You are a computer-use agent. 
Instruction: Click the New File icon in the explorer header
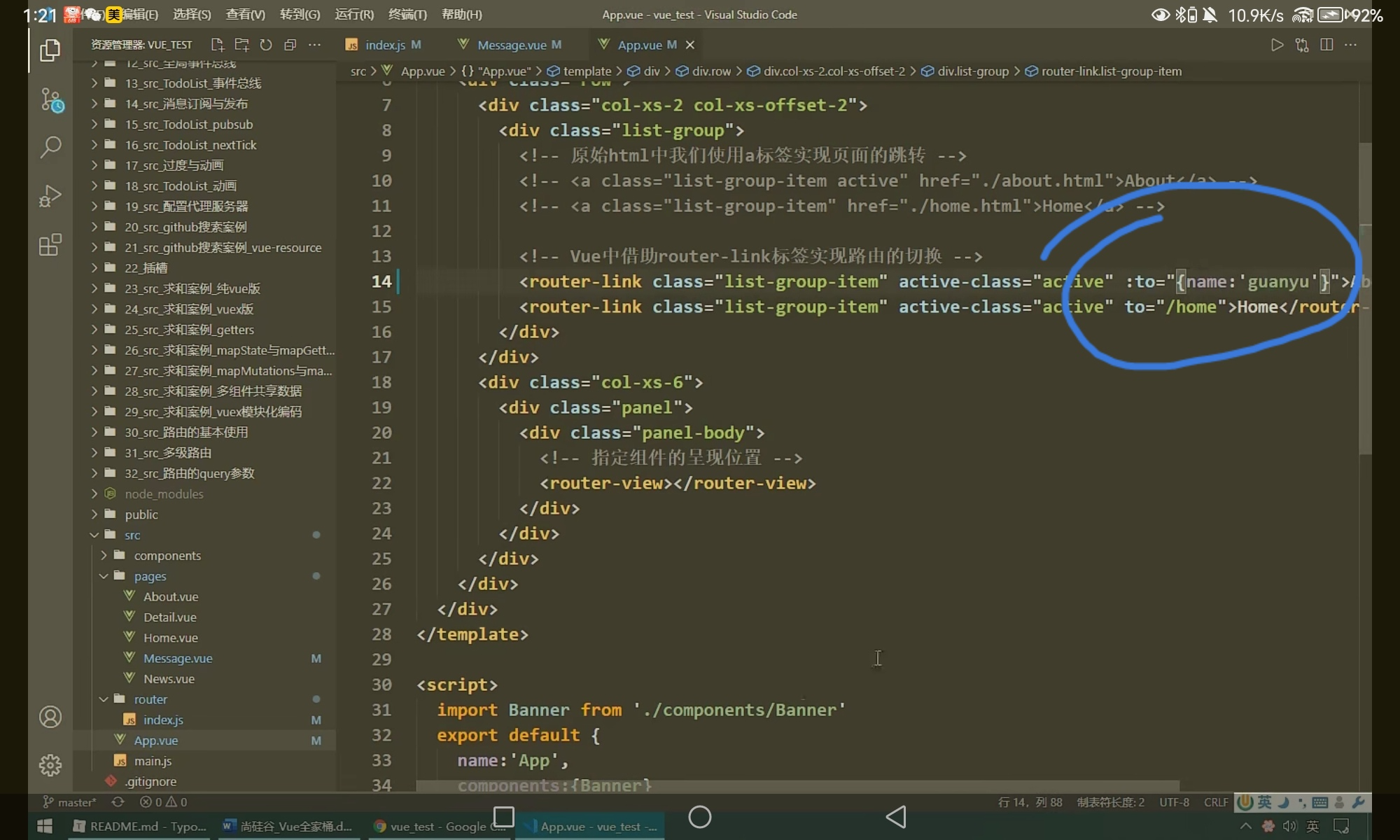(217, 45)
